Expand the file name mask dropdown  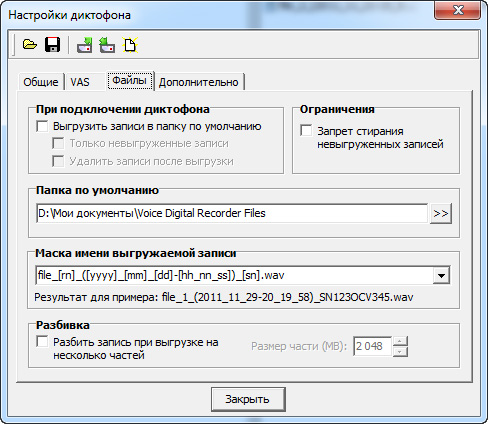441,275
